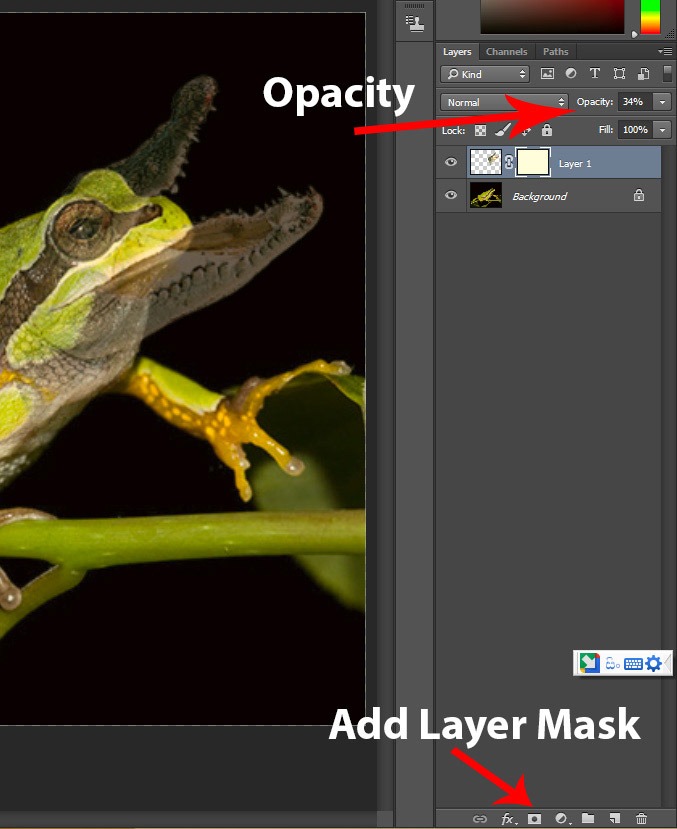This screenshot has height=829, width=677.
Task: Toggle lock transparent pixels checkerboard
Action: tap(481, 130)
